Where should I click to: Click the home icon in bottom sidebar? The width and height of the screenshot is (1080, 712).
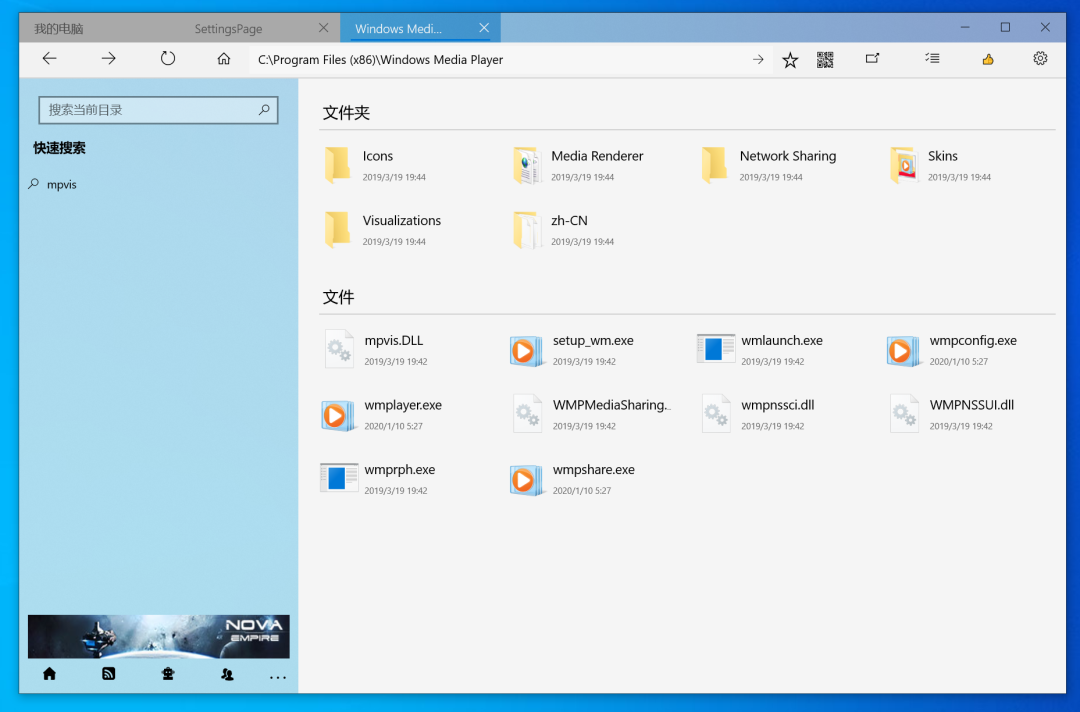click(50, 673)
